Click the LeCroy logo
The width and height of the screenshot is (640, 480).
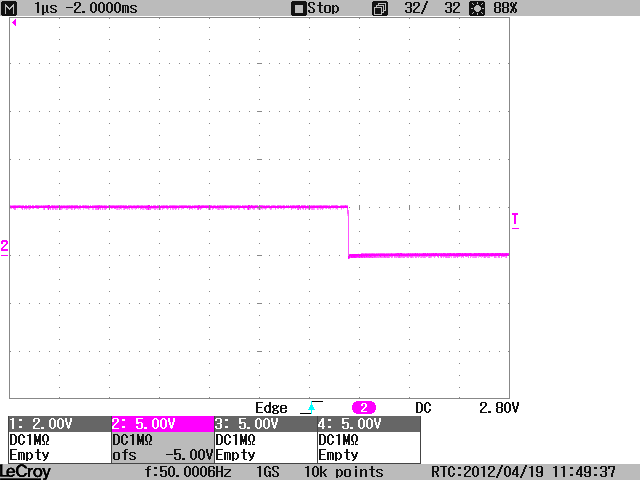(25, 472)
